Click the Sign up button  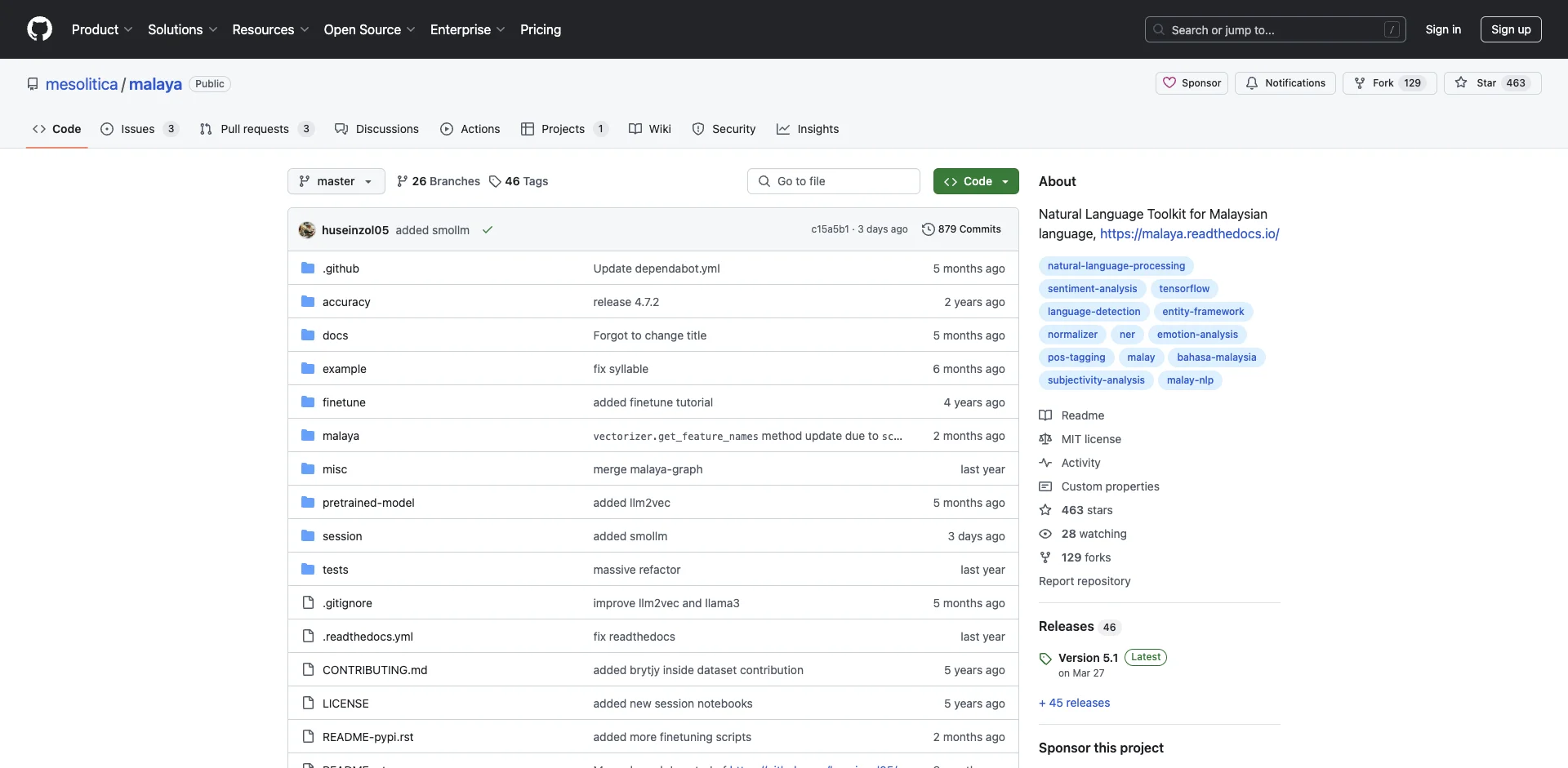point(1511,29)
